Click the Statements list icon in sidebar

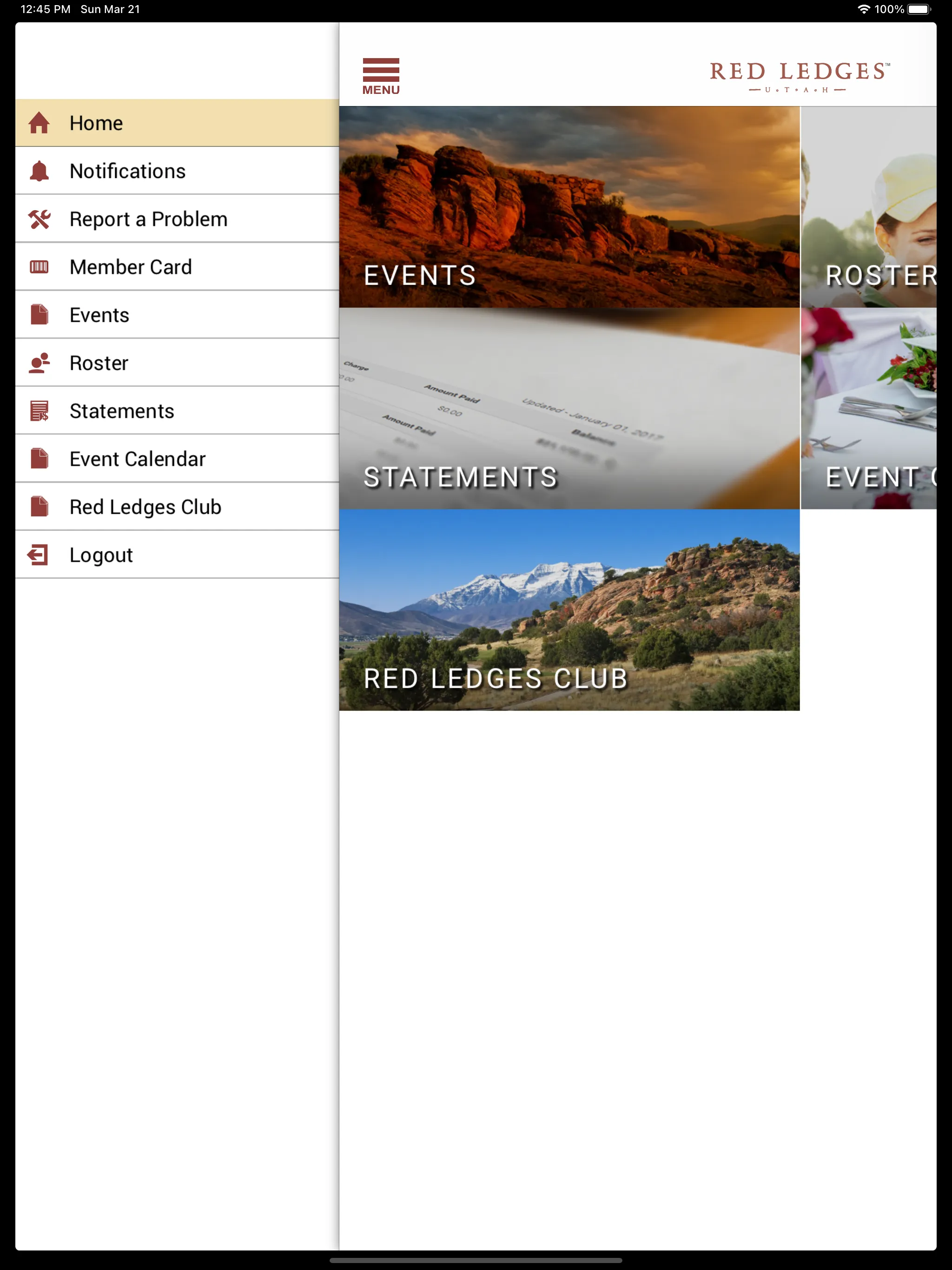(x=40, y=411)
